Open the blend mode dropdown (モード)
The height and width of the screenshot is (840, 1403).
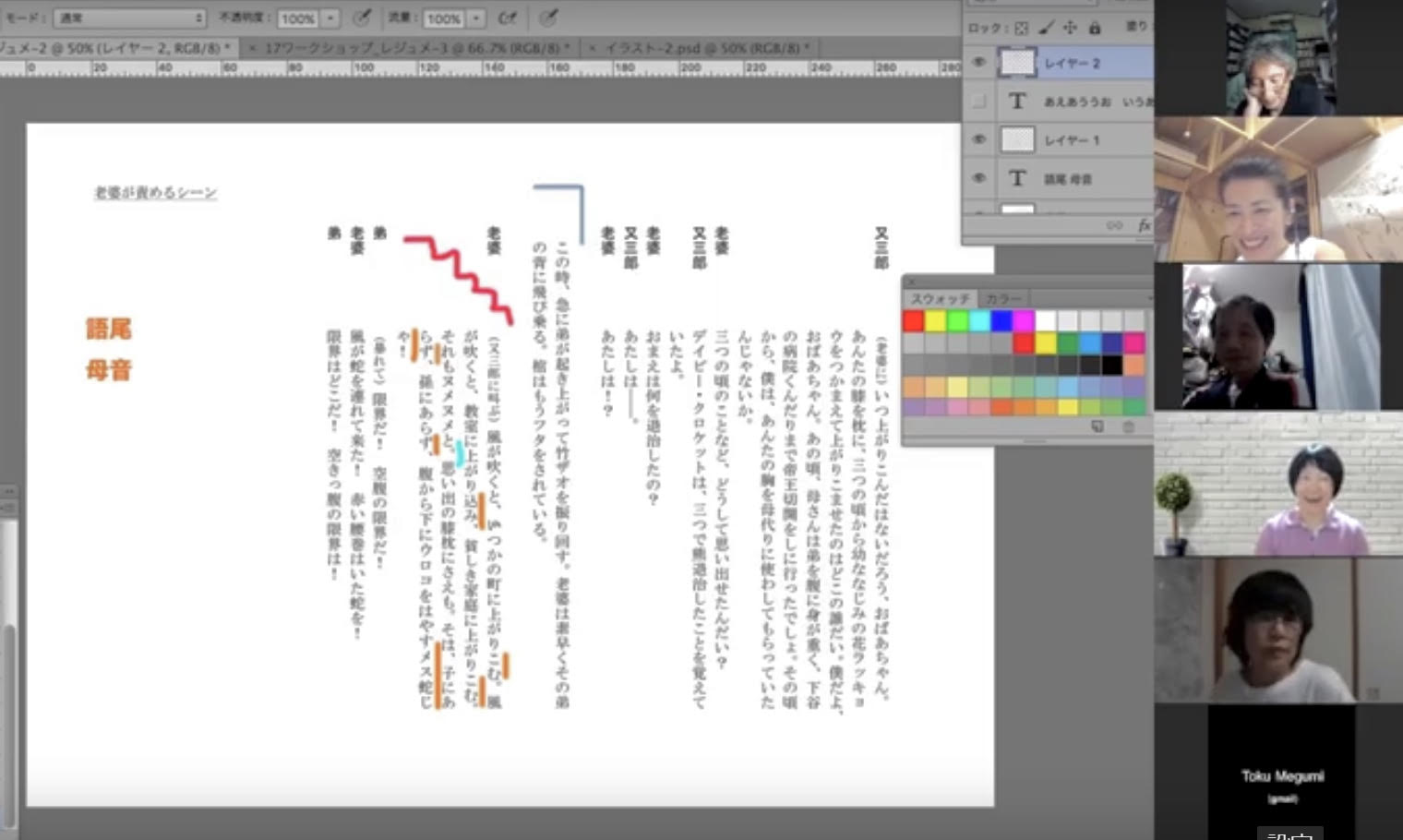click(x=129, y=18)
